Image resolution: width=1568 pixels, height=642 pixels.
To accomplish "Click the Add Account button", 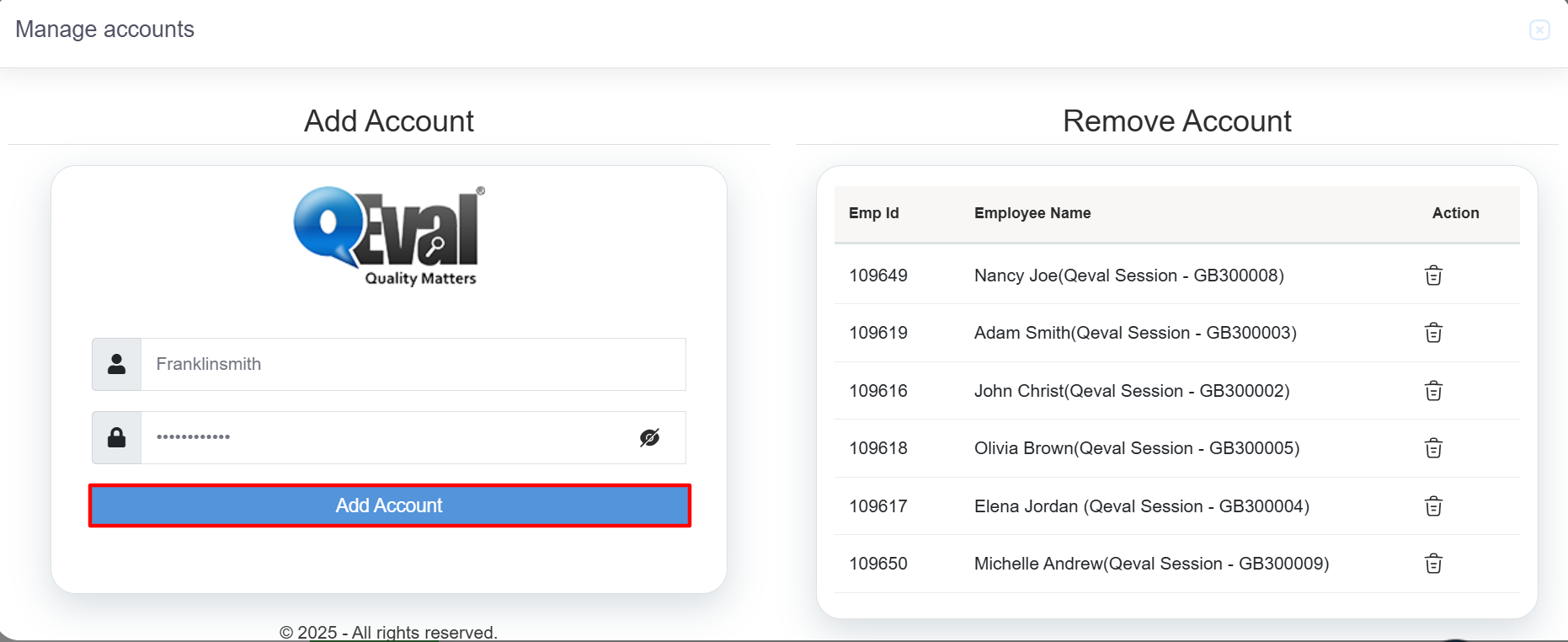I will (x=390, y=506).
